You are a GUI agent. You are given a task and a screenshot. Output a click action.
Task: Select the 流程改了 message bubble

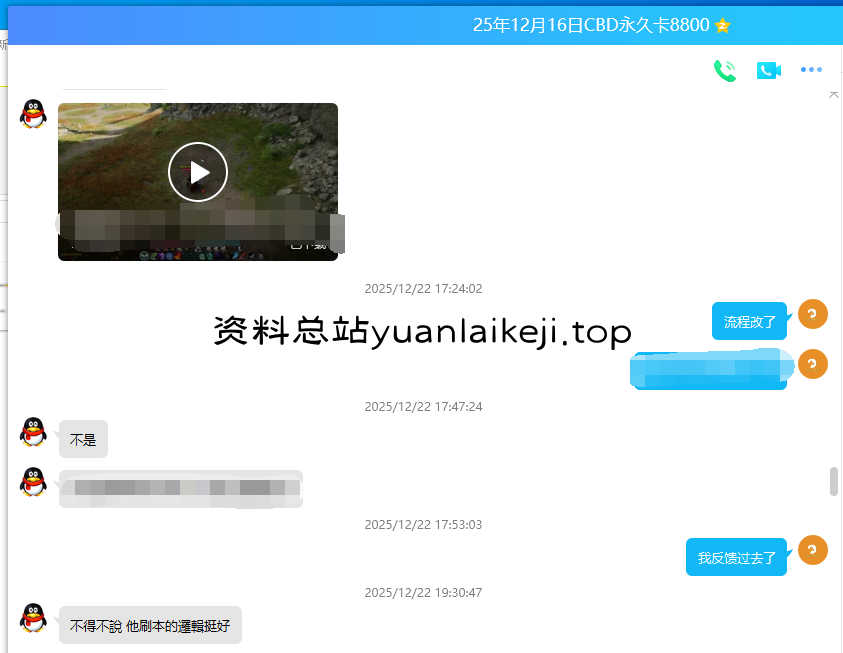click(x=749, y=321)
